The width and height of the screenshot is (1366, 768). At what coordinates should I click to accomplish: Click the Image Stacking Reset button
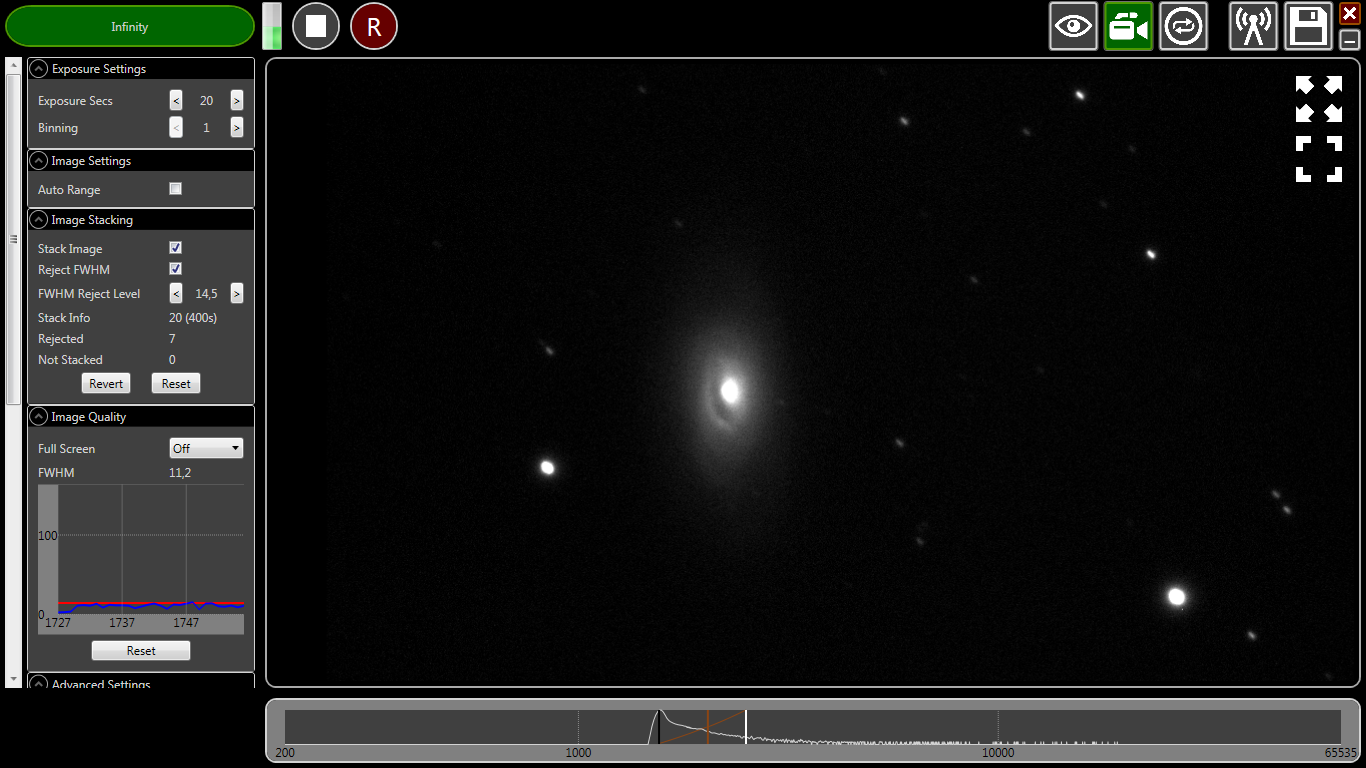(176, 383)
